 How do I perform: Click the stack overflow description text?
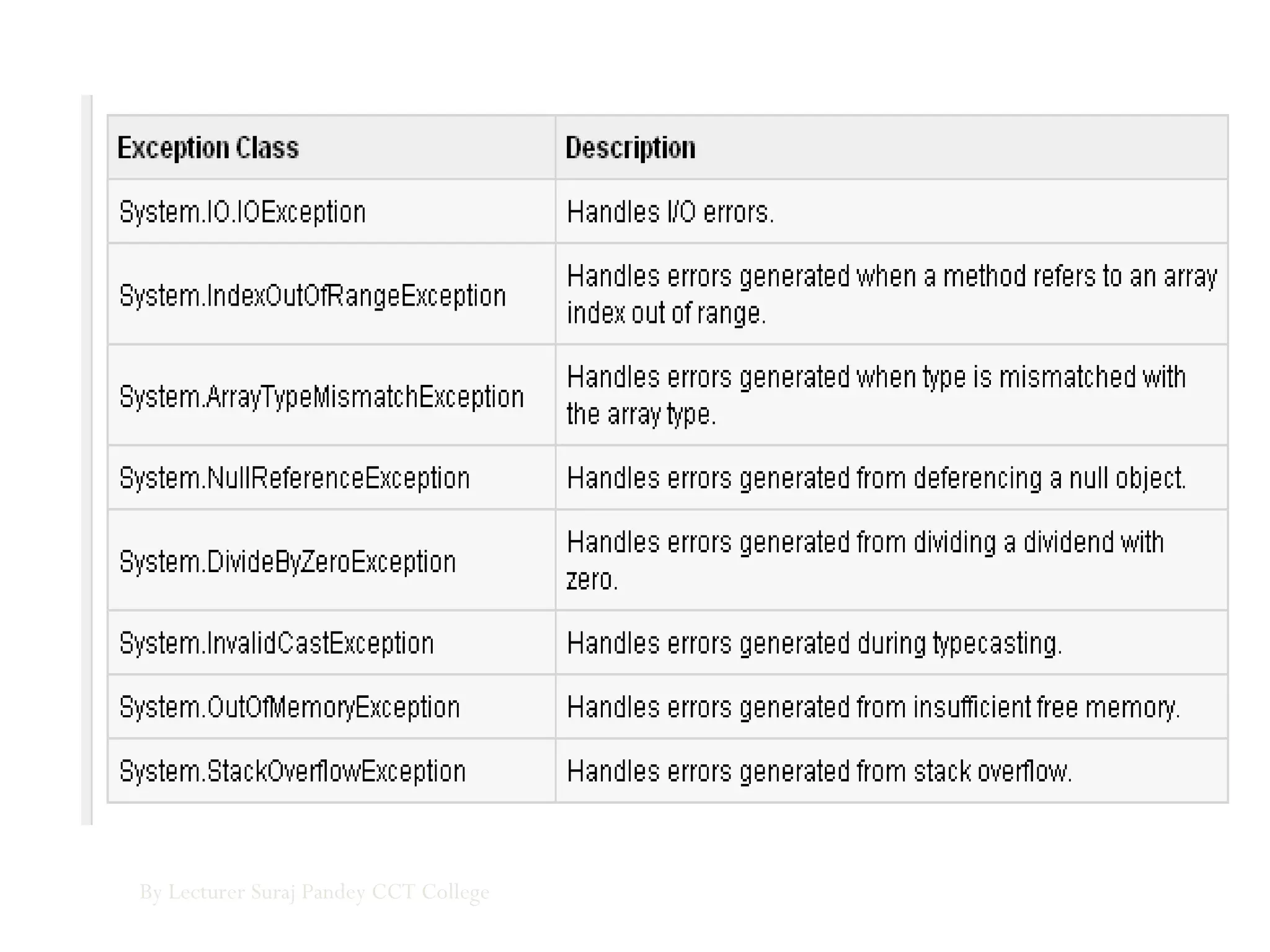click(819, 771)
